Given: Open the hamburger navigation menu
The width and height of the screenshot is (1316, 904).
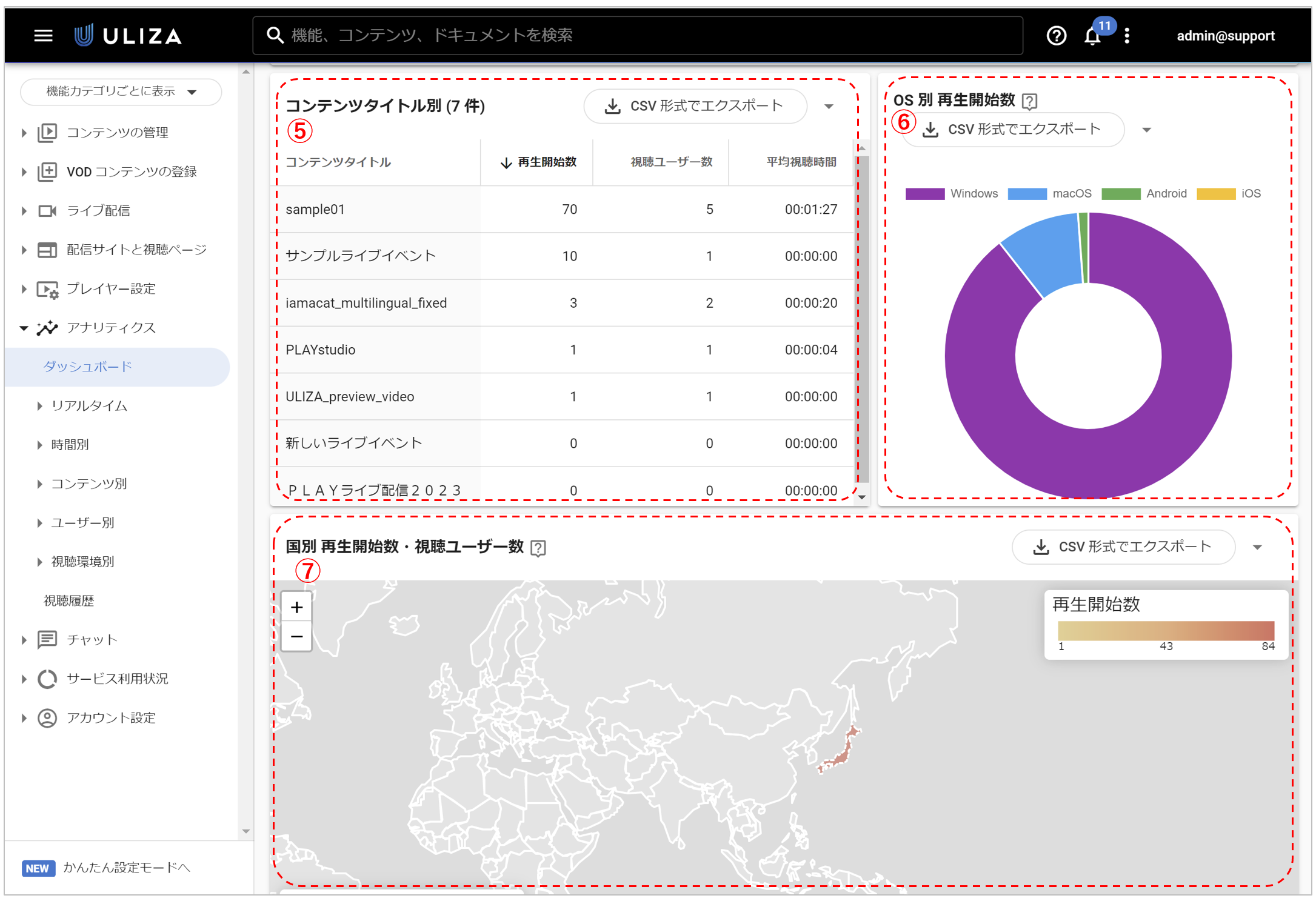Looking at the screenshot, I should click(x=43, y=36).
